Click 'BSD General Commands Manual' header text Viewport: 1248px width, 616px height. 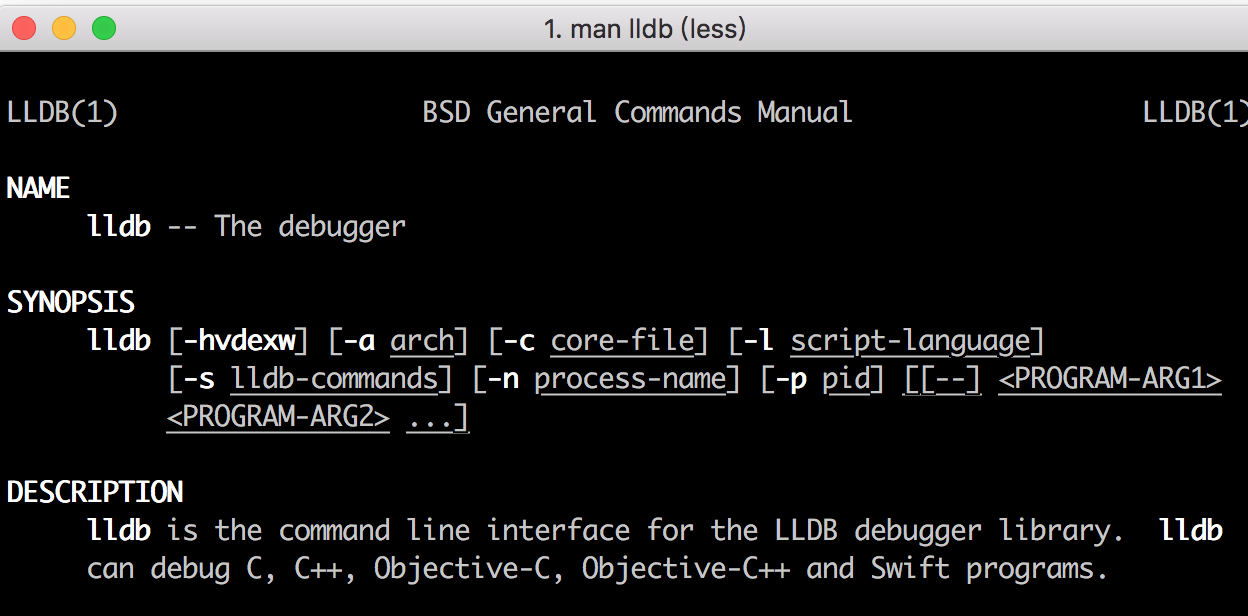638,111
